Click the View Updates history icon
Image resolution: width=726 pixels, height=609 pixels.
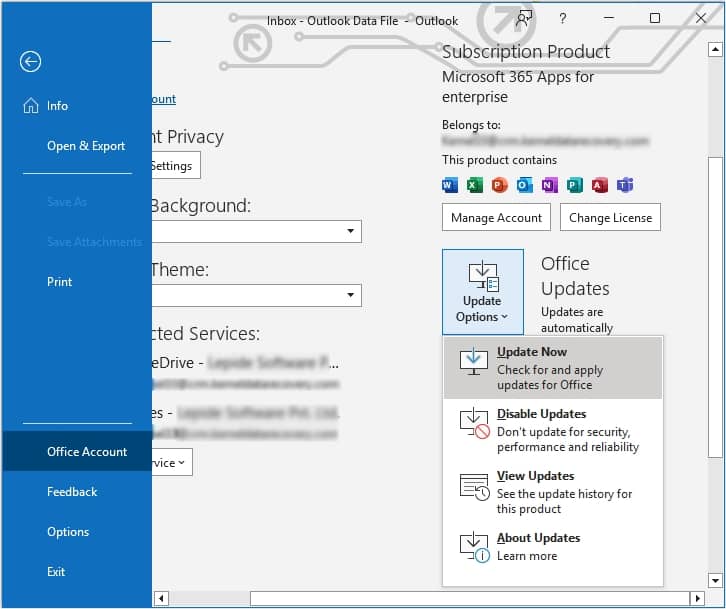pyautogui.click(x=475, y=486)
